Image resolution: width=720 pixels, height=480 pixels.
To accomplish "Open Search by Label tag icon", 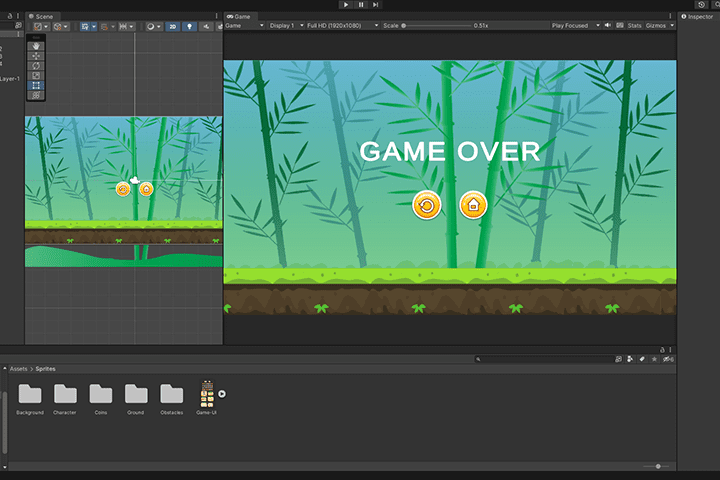I will click(x=642, y=359).
